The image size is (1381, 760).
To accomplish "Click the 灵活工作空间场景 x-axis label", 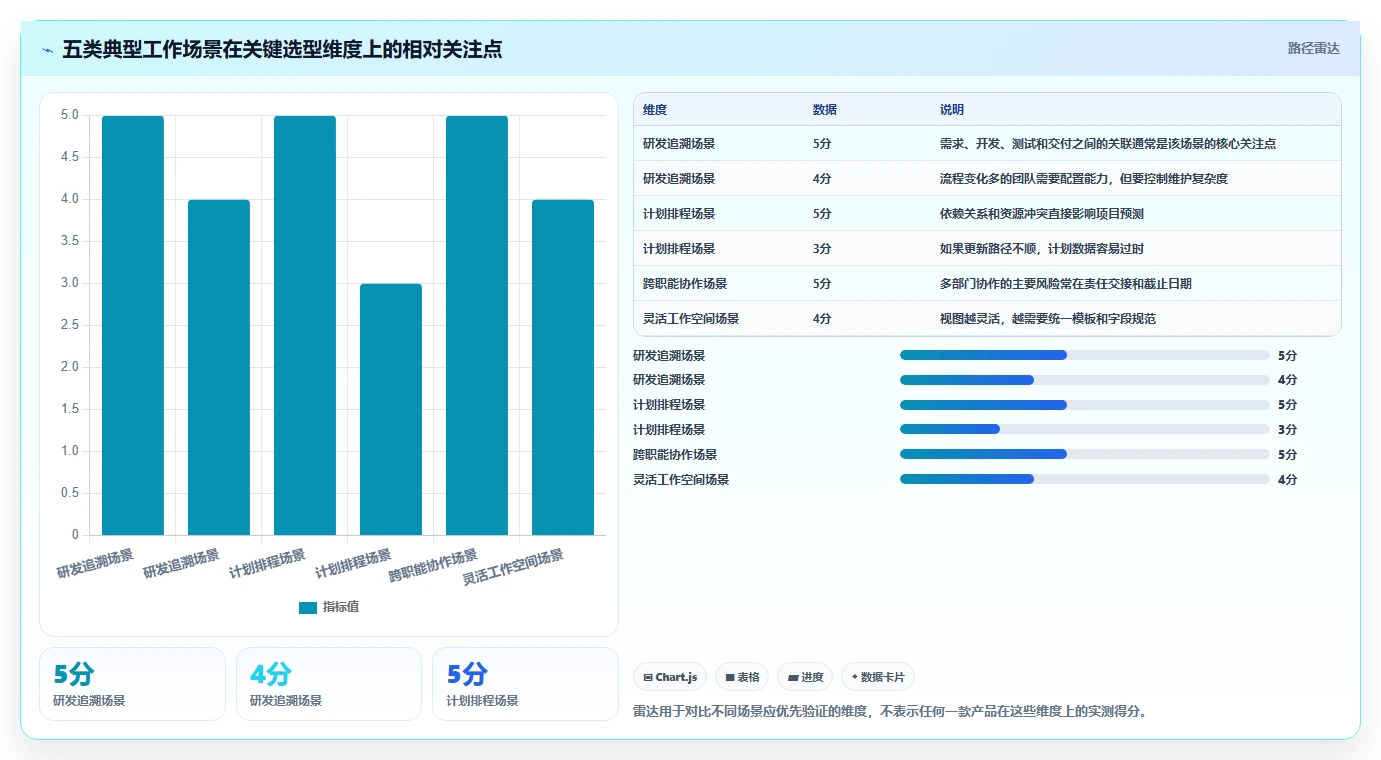I will tap(513, 567).
